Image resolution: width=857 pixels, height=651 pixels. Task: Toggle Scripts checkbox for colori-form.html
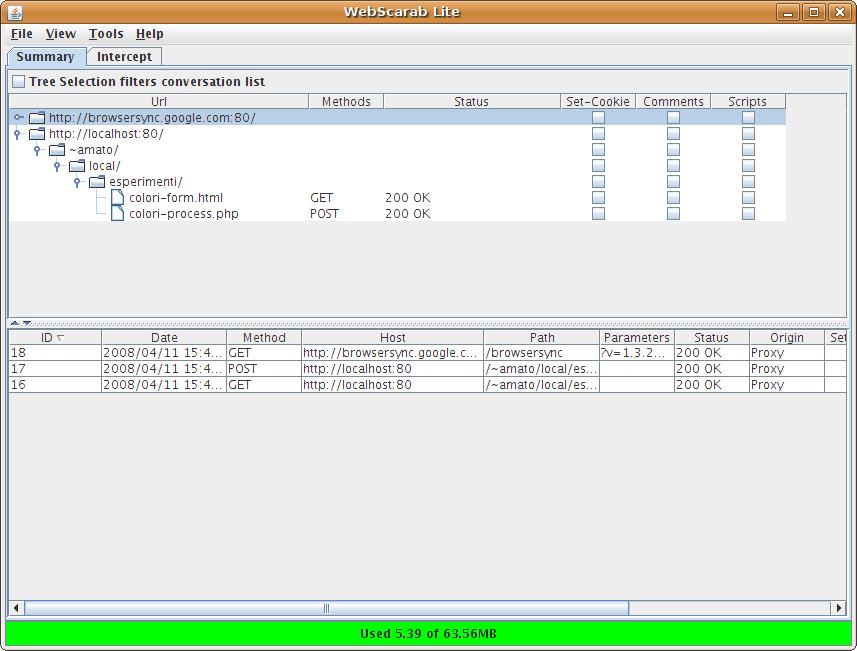(748, 197)
